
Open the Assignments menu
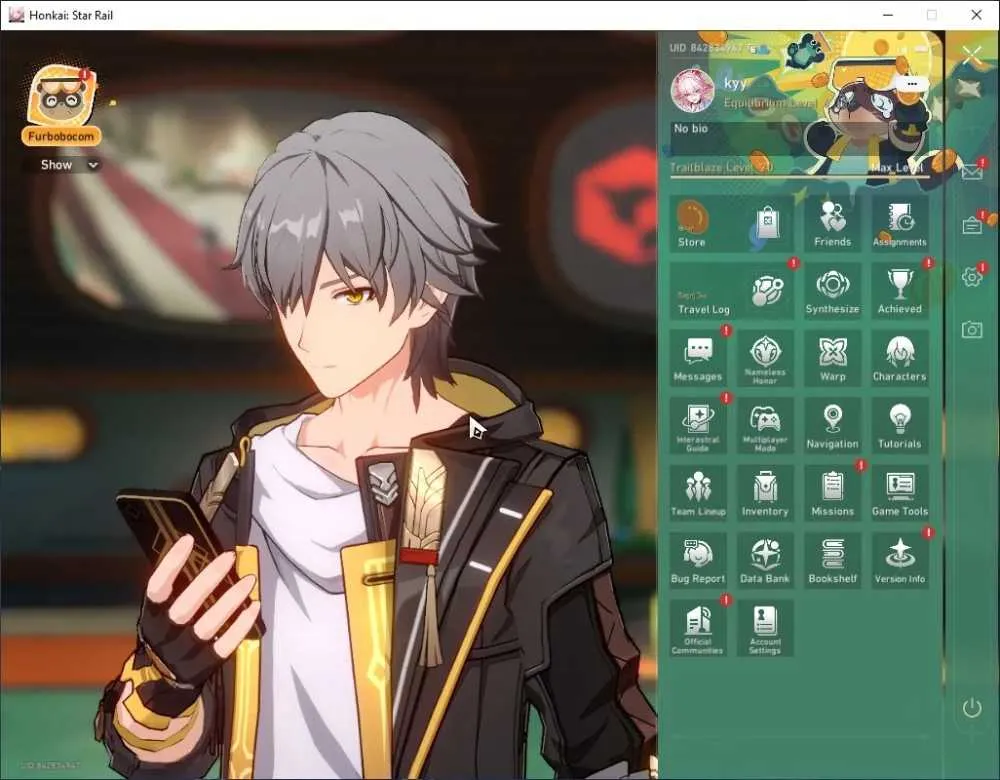tap(899, 223)
